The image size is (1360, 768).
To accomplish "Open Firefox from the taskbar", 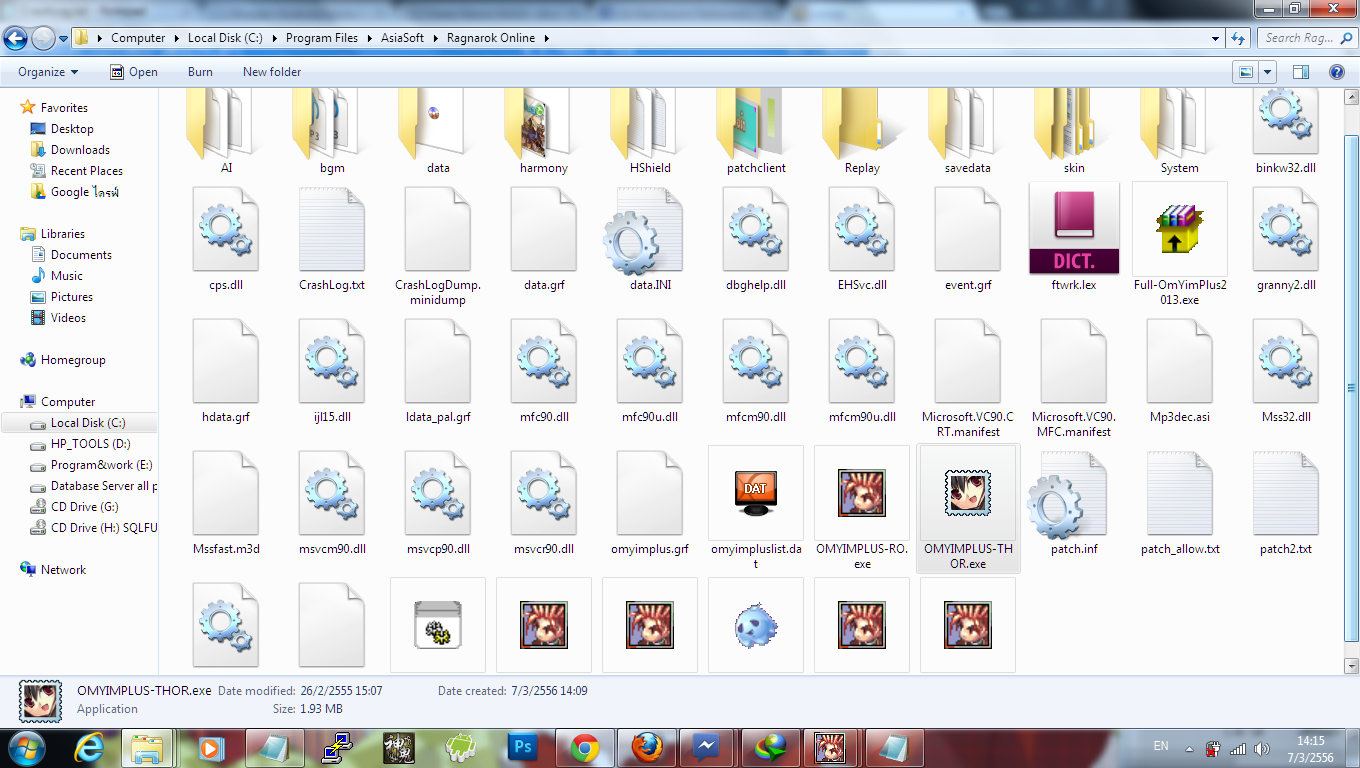I will 646,747.
